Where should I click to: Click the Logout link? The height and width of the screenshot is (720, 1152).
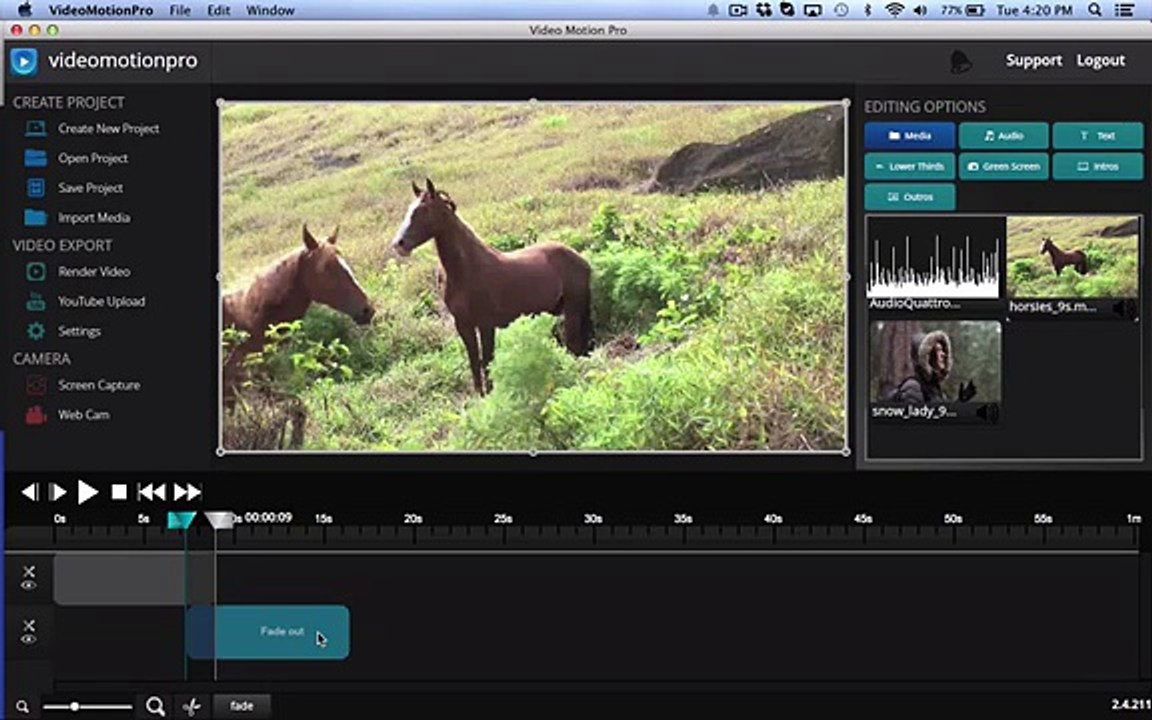coord(1101,60)
